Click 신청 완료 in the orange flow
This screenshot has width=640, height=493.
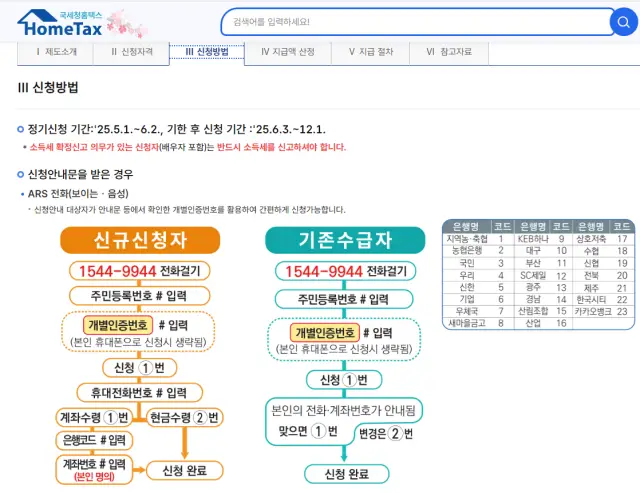tap(184, 471)
